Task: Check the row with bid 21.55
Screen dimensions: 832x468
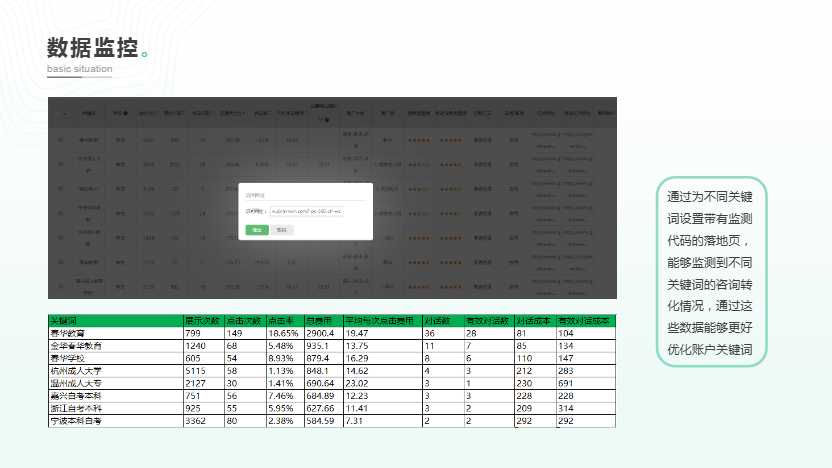Action: 60,286
